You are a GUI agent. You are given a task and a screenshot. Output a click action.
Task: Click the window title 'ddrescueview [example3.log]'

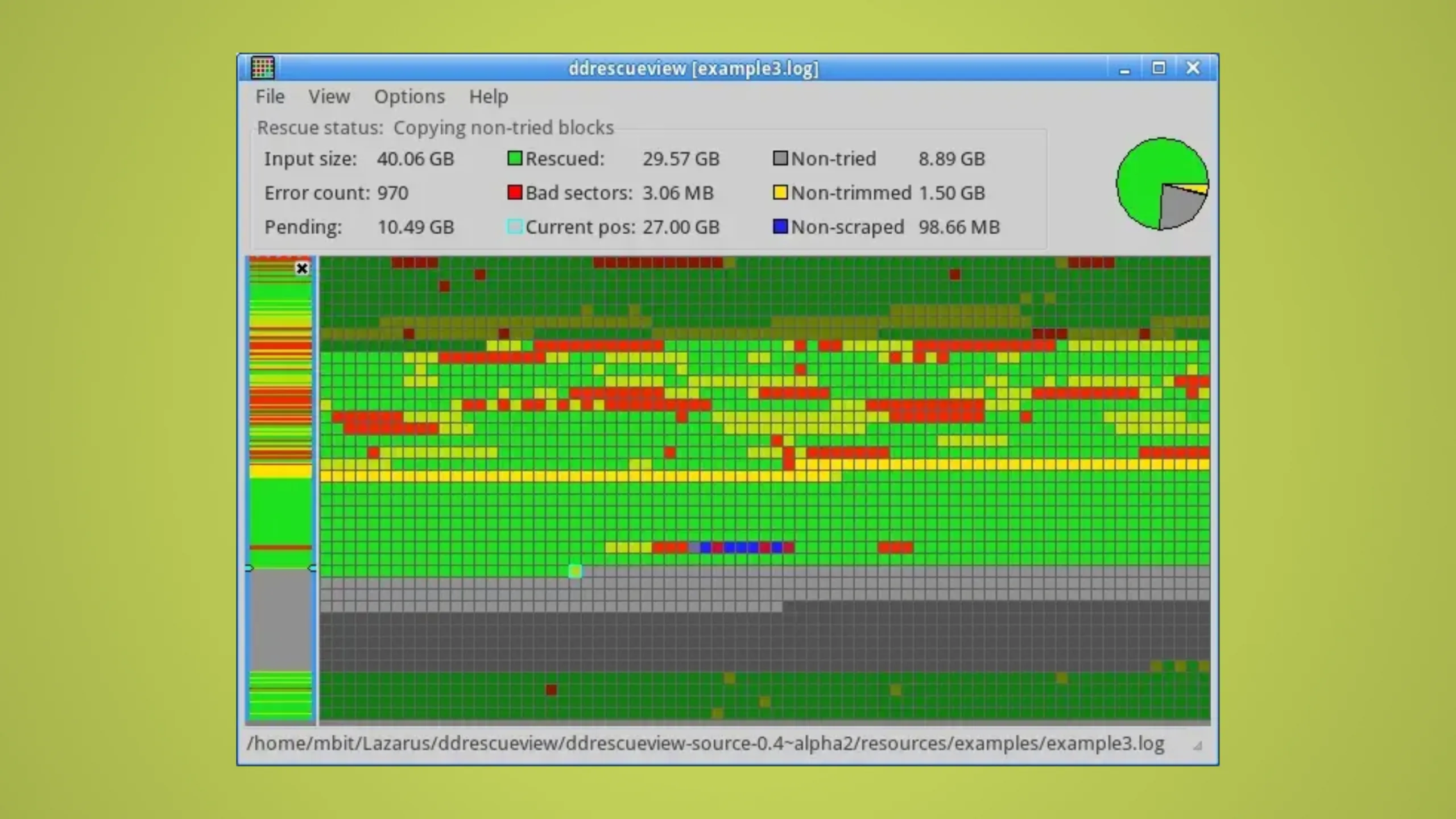click(693, 68)
